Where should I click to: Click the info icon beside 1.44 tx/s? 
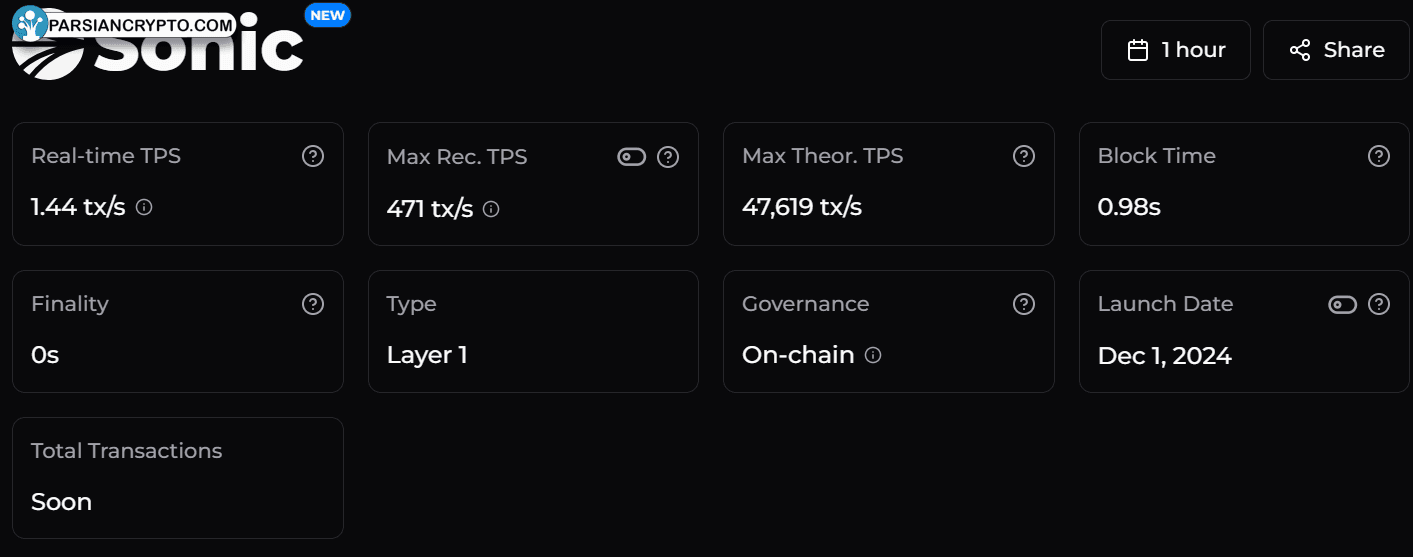click(144, 208)
